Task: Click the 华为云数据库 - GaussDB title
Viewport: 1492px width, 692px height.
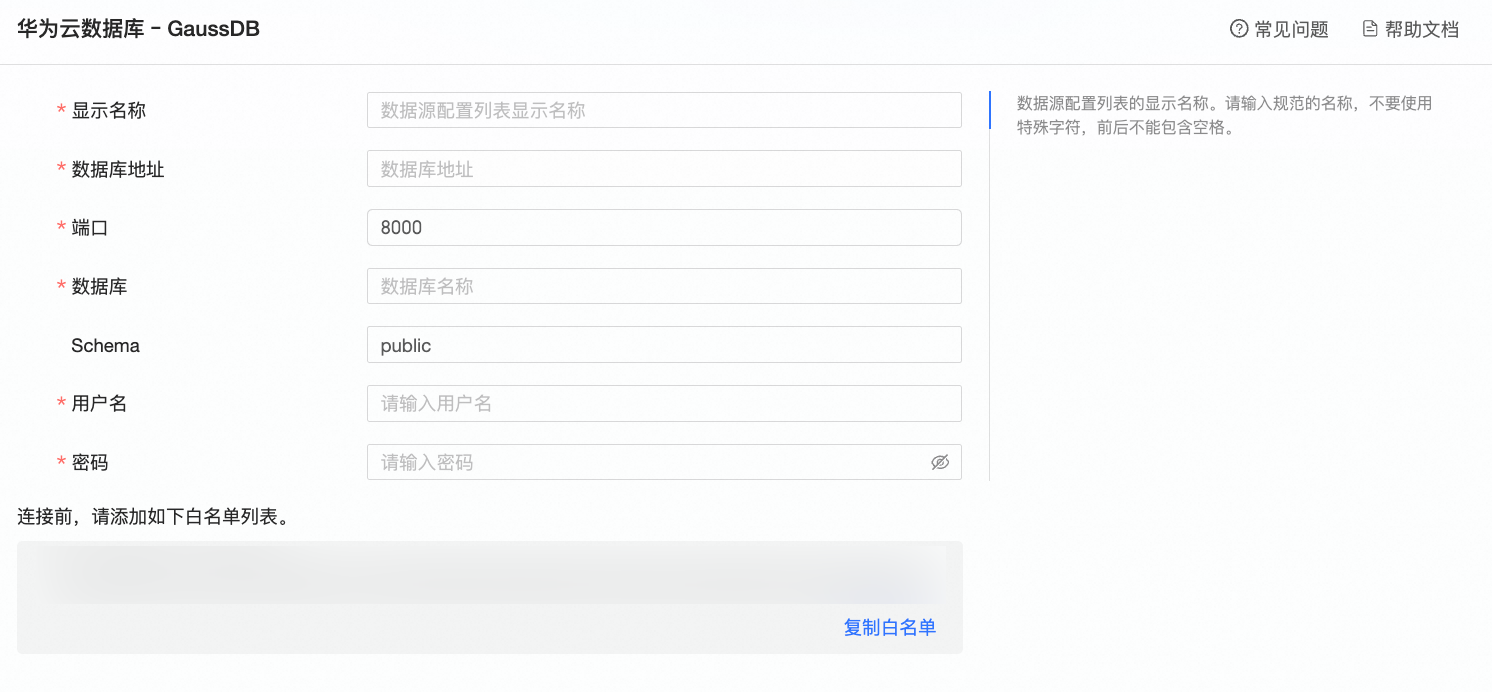Action: click(x=138, y=29)
